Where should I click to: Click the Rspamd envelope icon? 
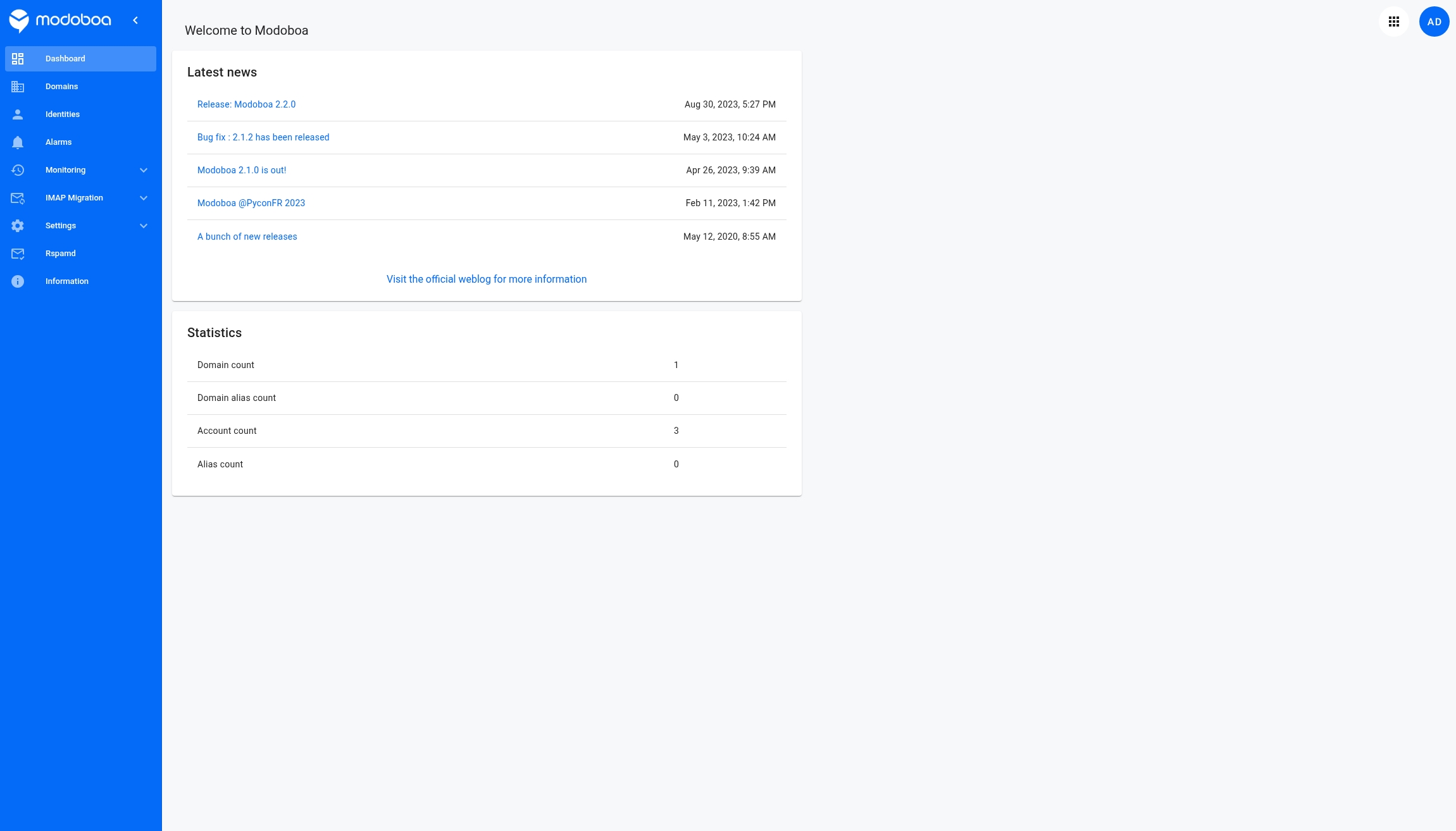[x=18, y=254]
